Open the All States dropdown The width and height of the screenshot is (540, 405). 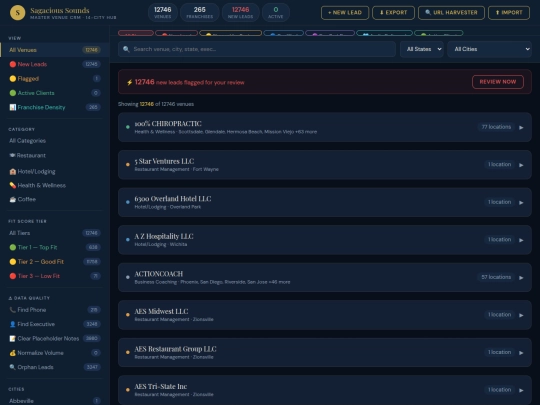tap(422, 49)
